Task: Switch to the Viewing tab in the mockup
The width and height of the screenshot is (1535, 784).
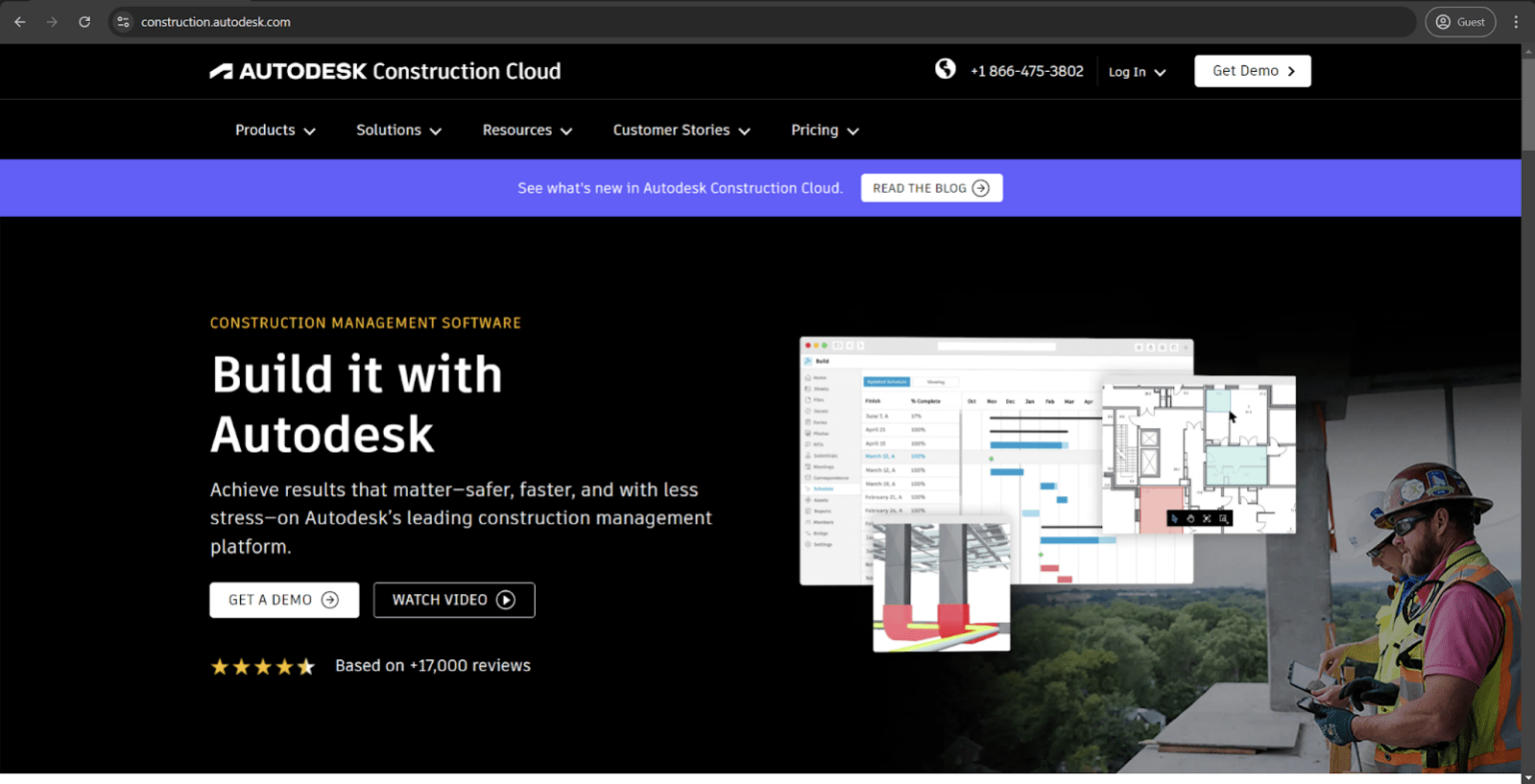Action: point(935,382)
